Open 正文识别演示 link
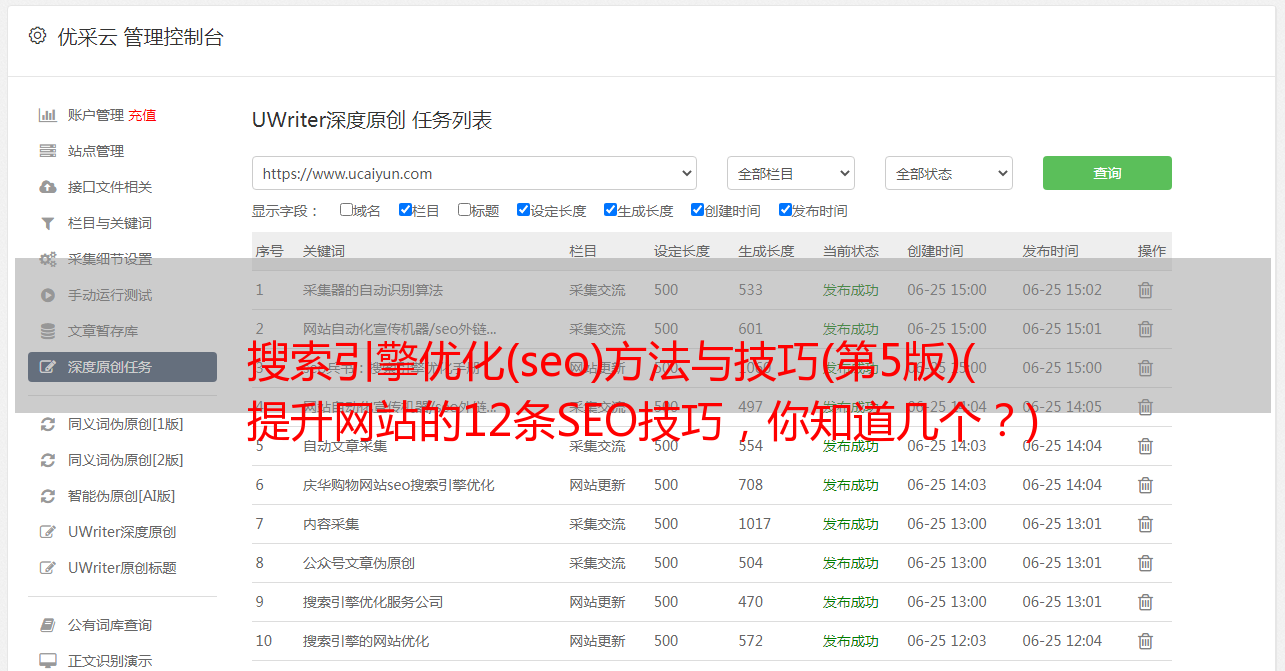 pos(110,661)
